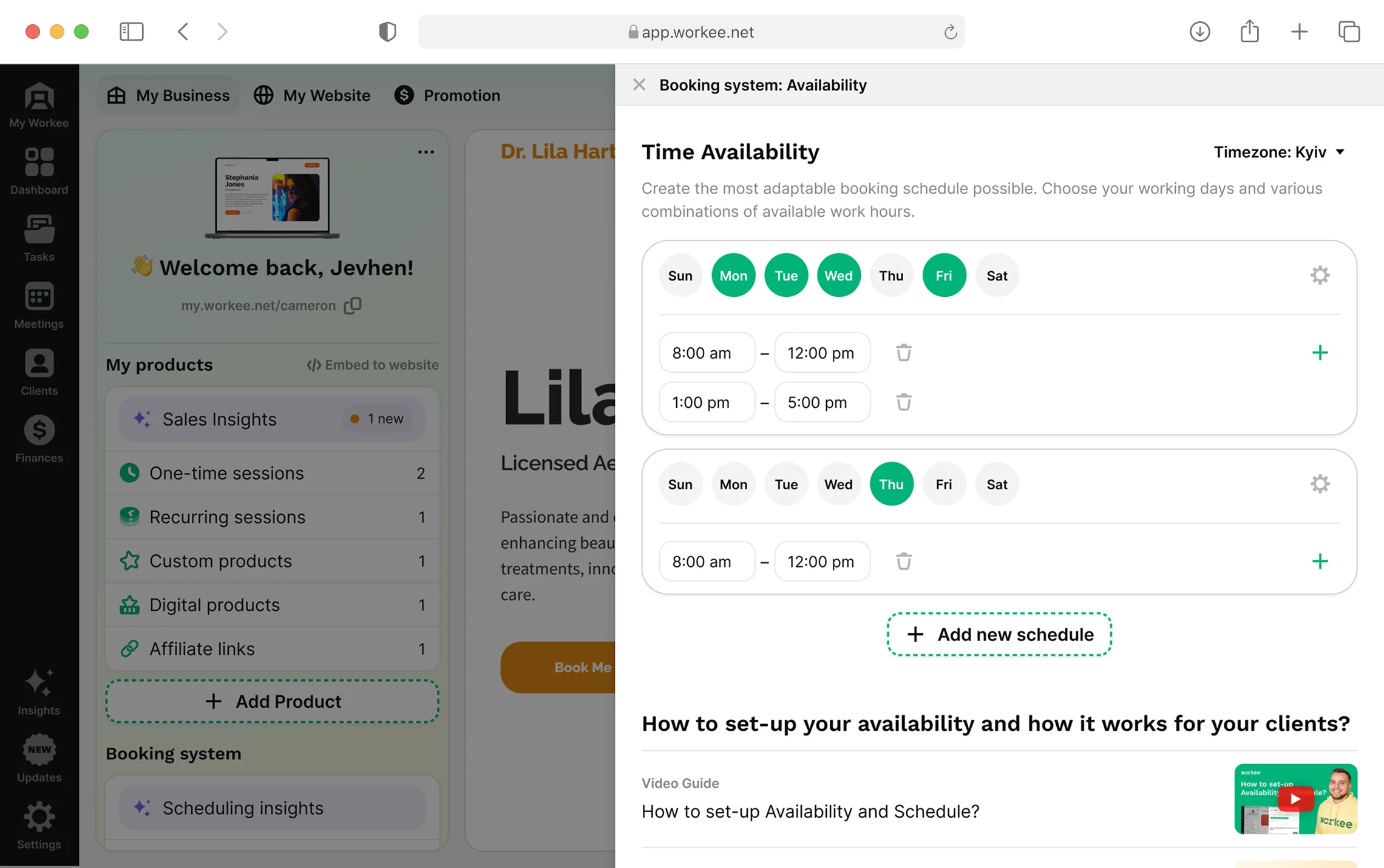Expand the Timezone: Kyiv dropdown
1384x868 pixels.
coord(1279,152)
